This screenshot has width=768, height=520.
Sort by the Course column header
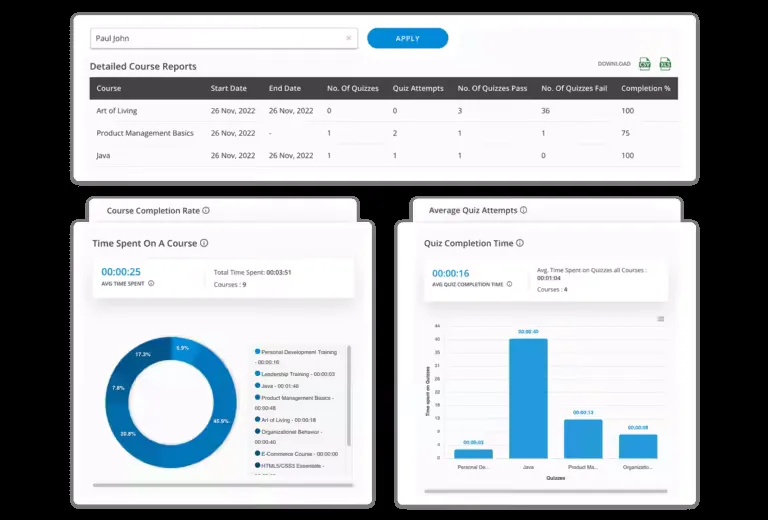click(109, 89)
